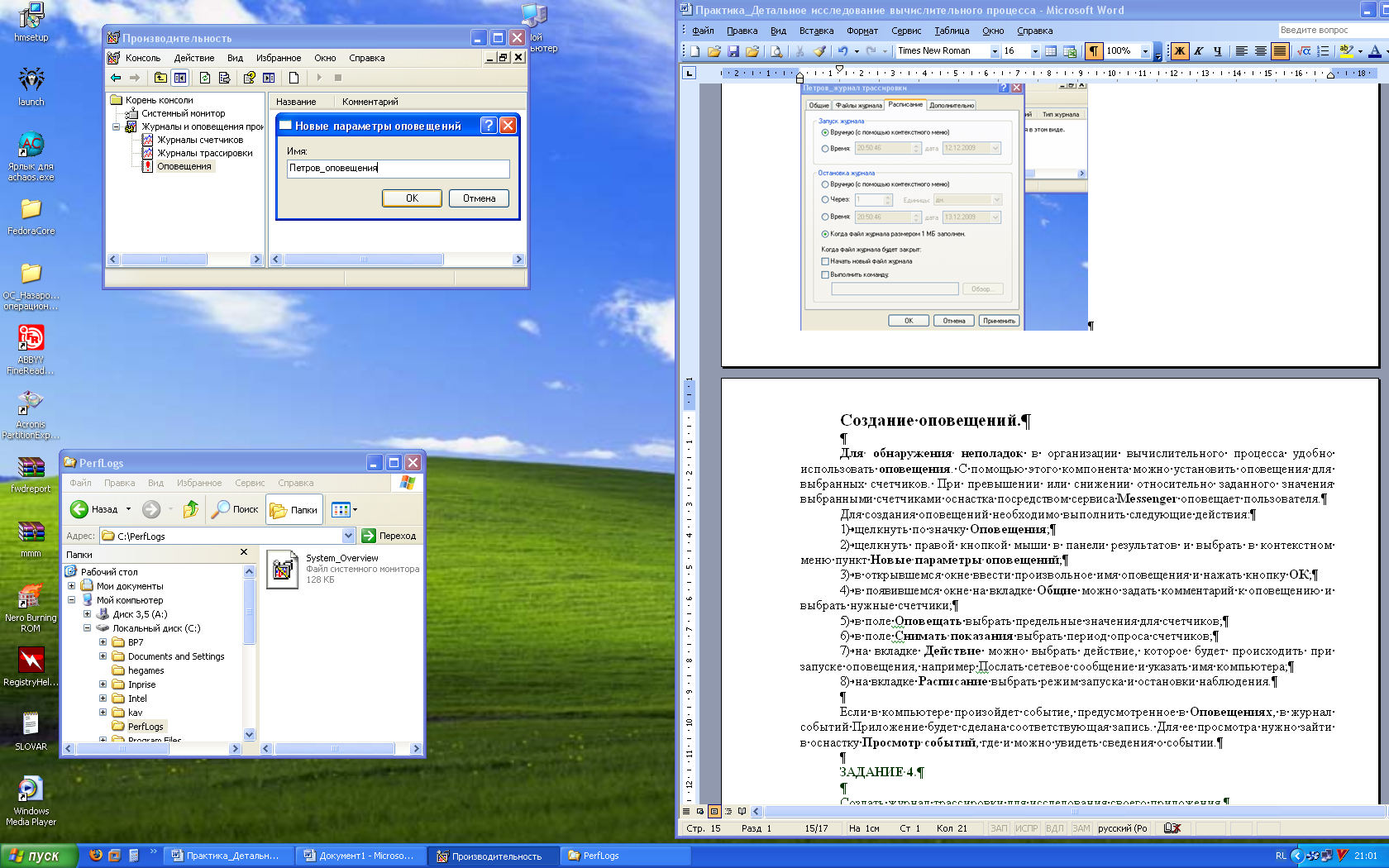
Task: Click the Insert Table icon in Word
Action: (1051, 51)
